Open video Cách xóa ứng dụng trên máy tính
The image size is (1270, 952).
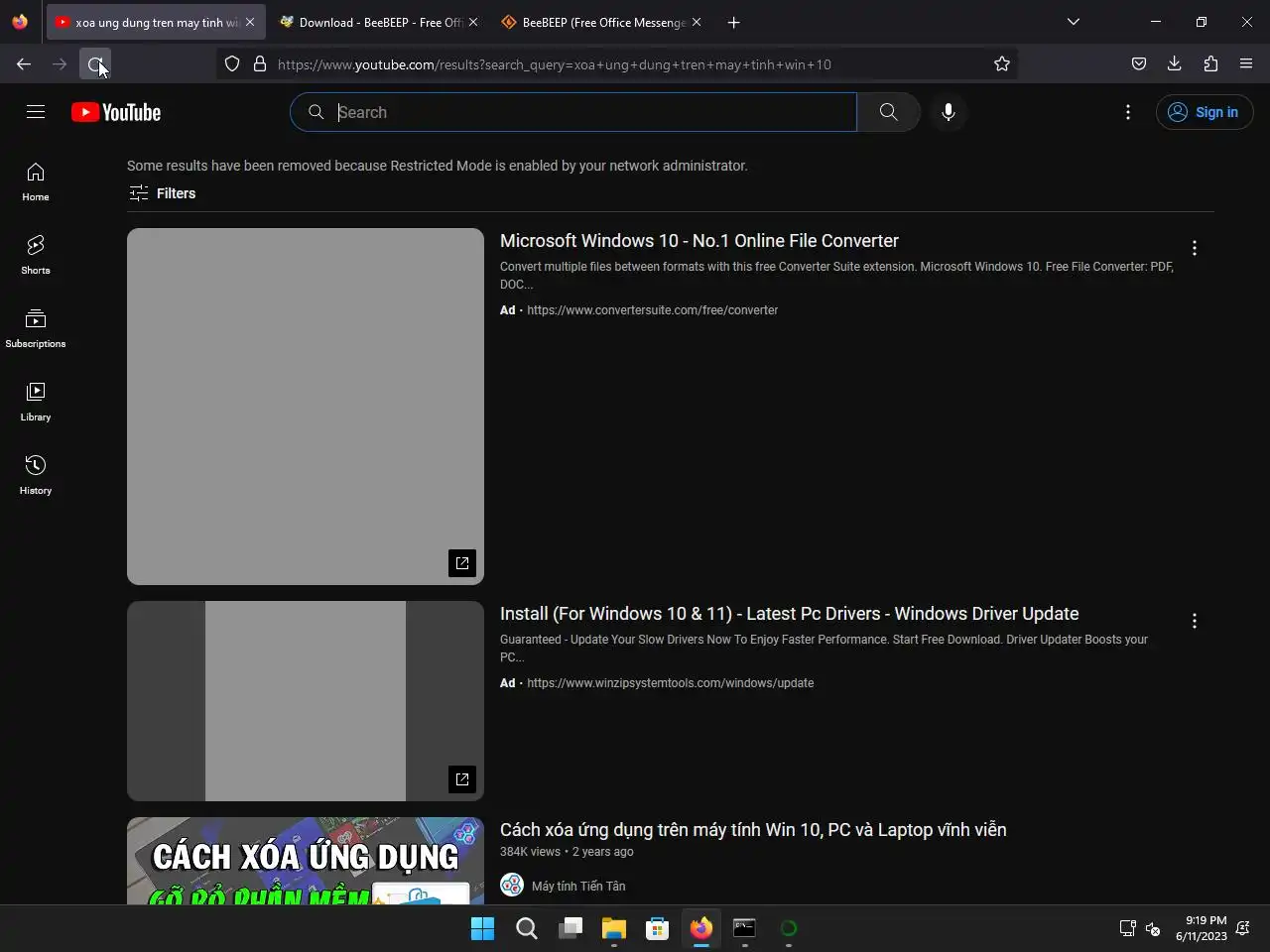tap(753, 830)
